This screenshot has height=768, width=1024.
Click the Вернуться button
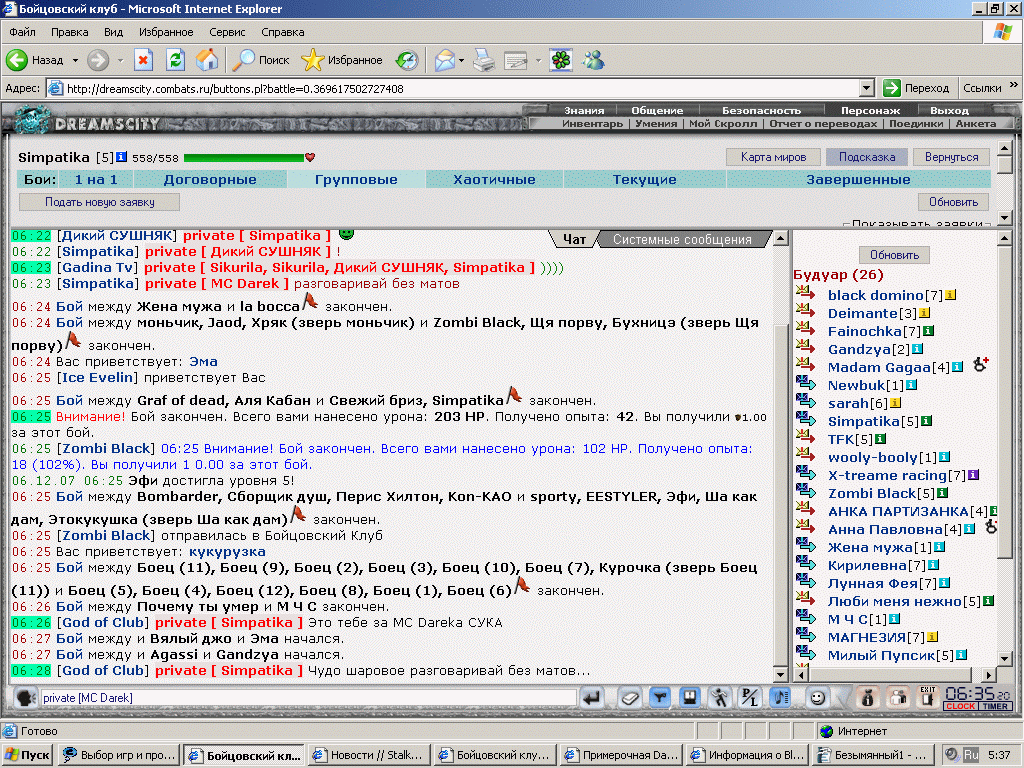pyautogui.click(x=951, y=157)
